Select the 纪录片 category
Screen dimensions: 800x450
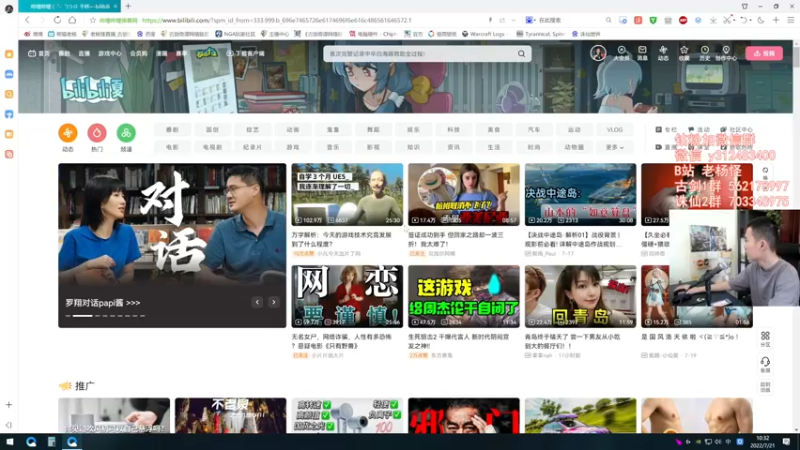[x=253, y=147]
